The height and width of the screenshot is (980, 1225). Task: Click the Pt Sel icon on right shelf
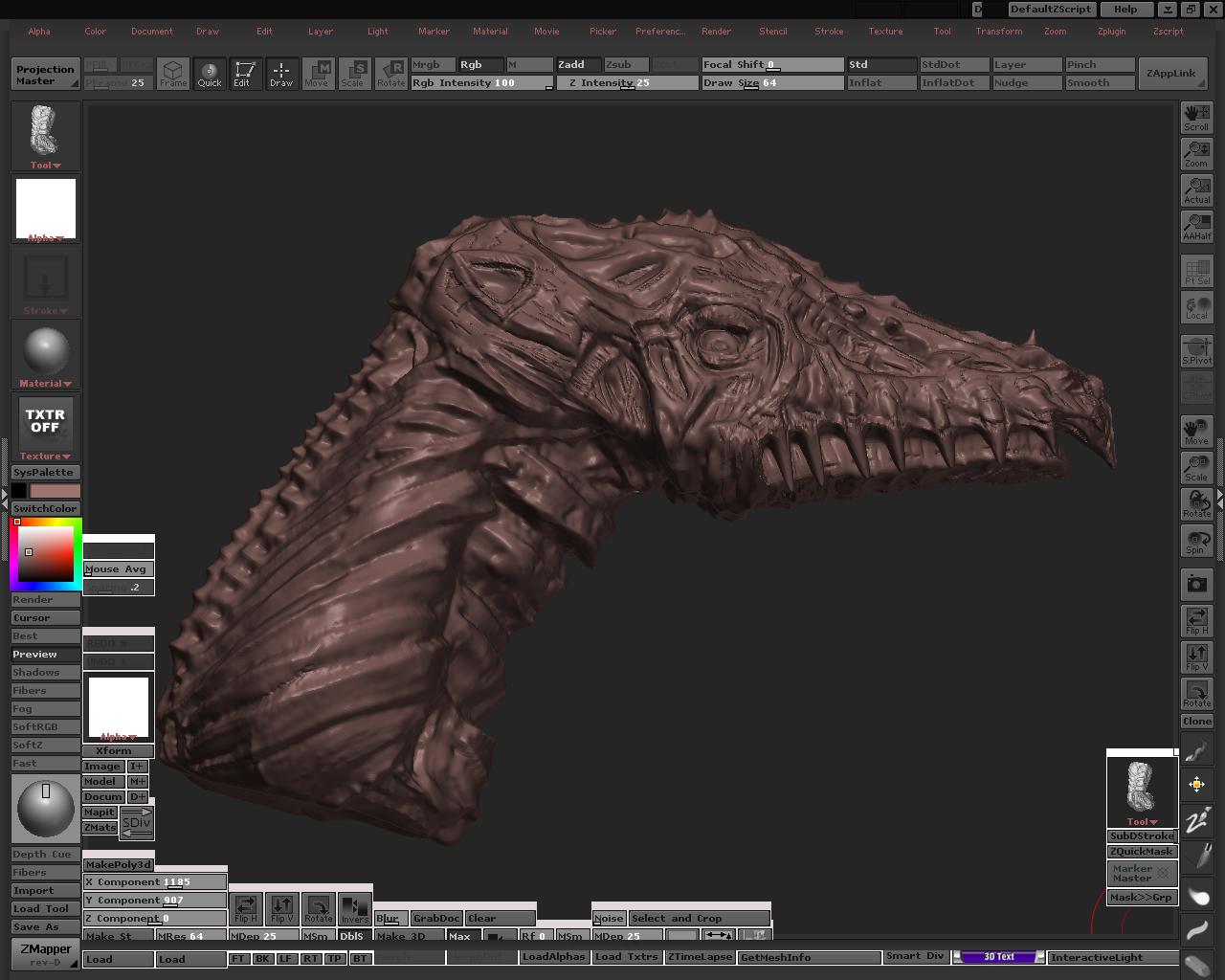(x=1196, y=271)
